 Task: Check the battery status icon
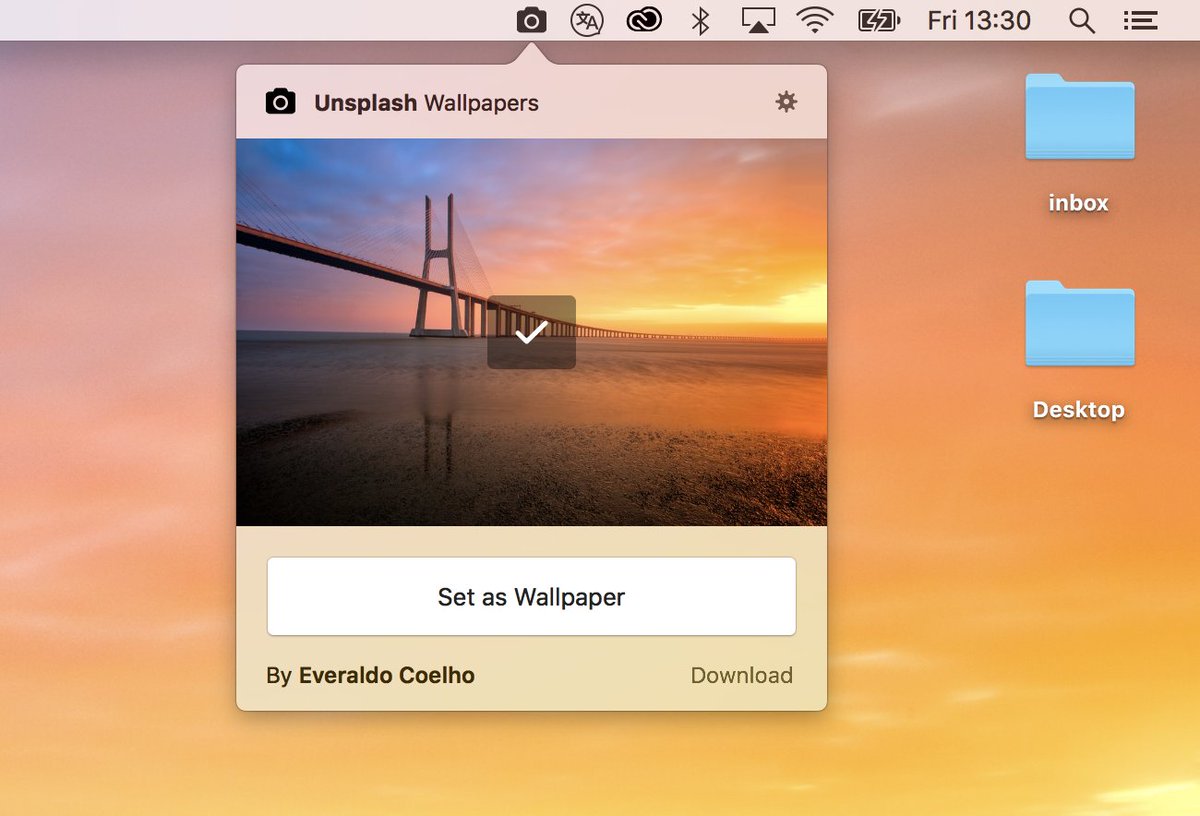coord(880,20)
